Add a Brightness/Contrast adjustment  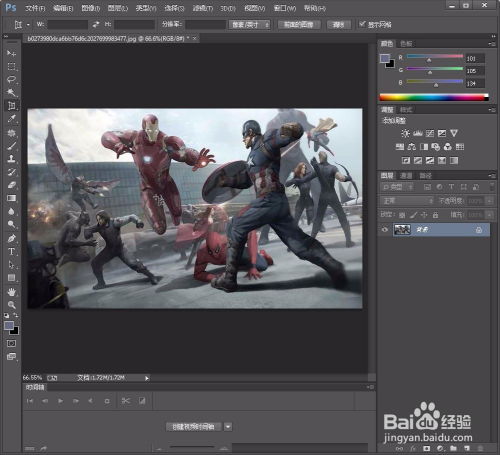tap(405, 134)
